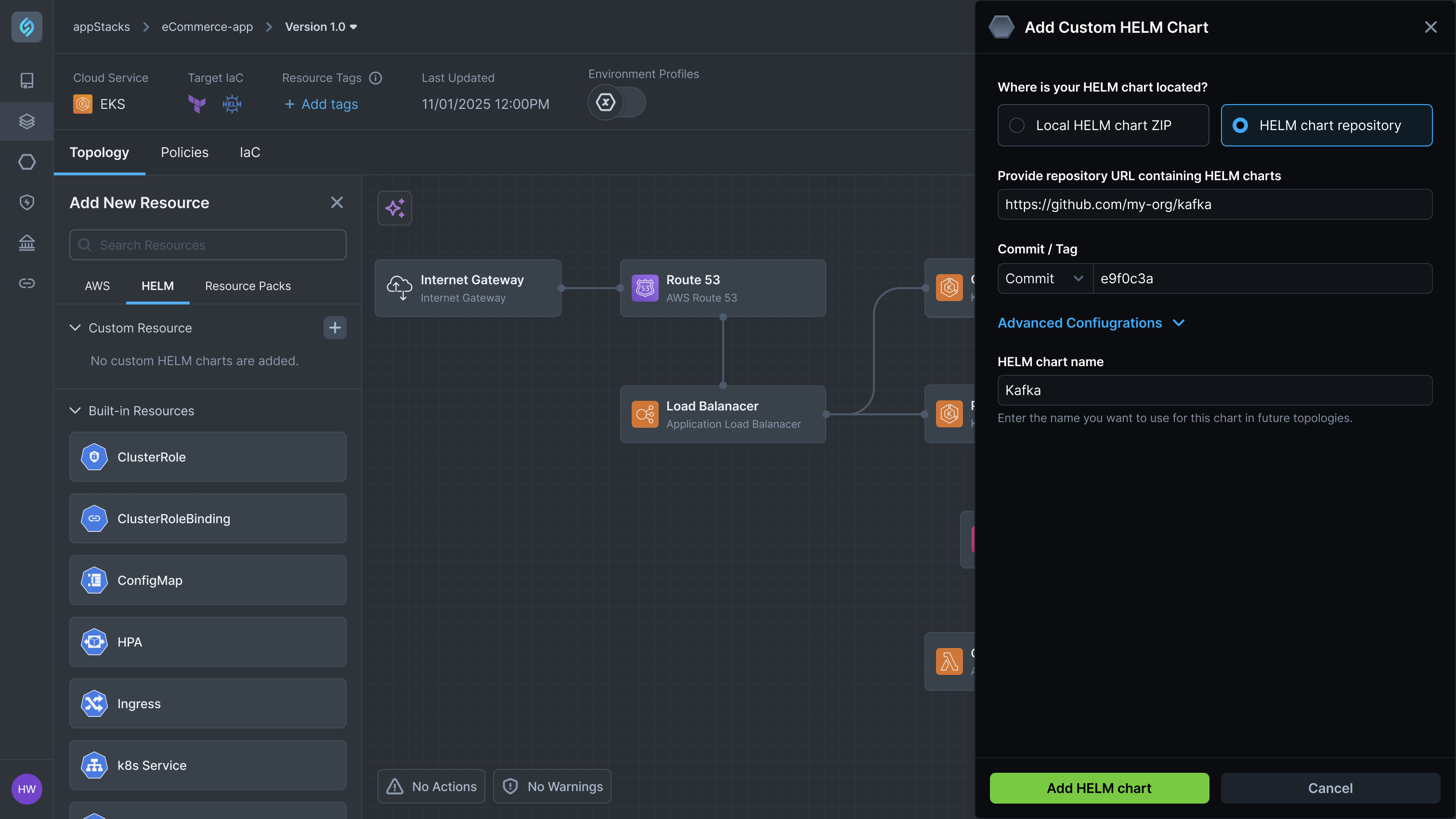Click the Terraform target IaC icon
This screenshot has height=819, width=1456.
(197, 104)
